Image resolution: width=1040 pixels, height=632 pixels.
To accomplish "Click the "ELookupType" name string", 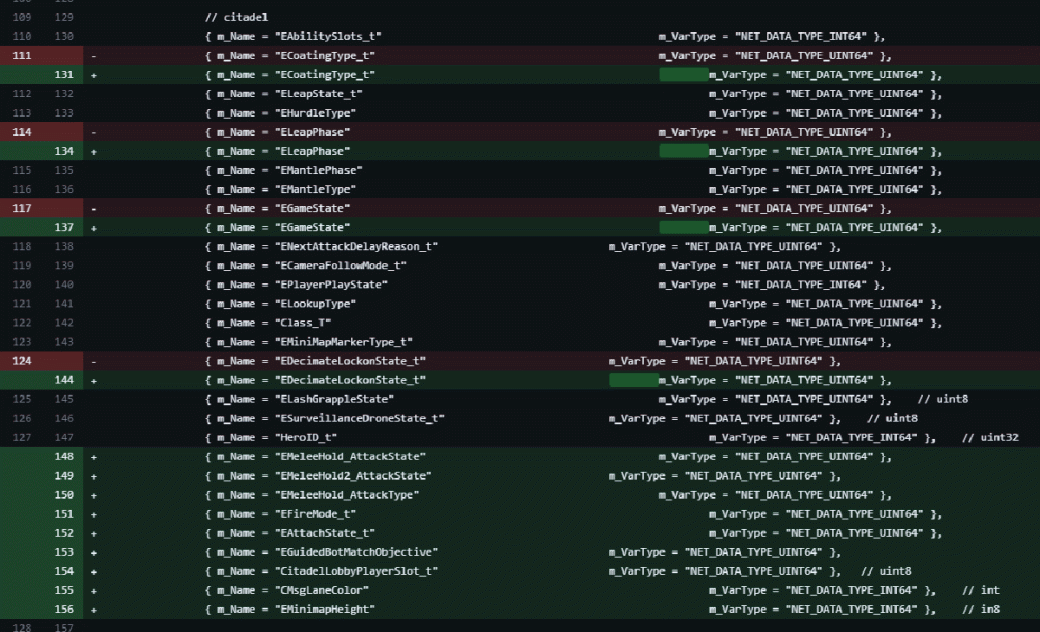I will tap(316, 304).
